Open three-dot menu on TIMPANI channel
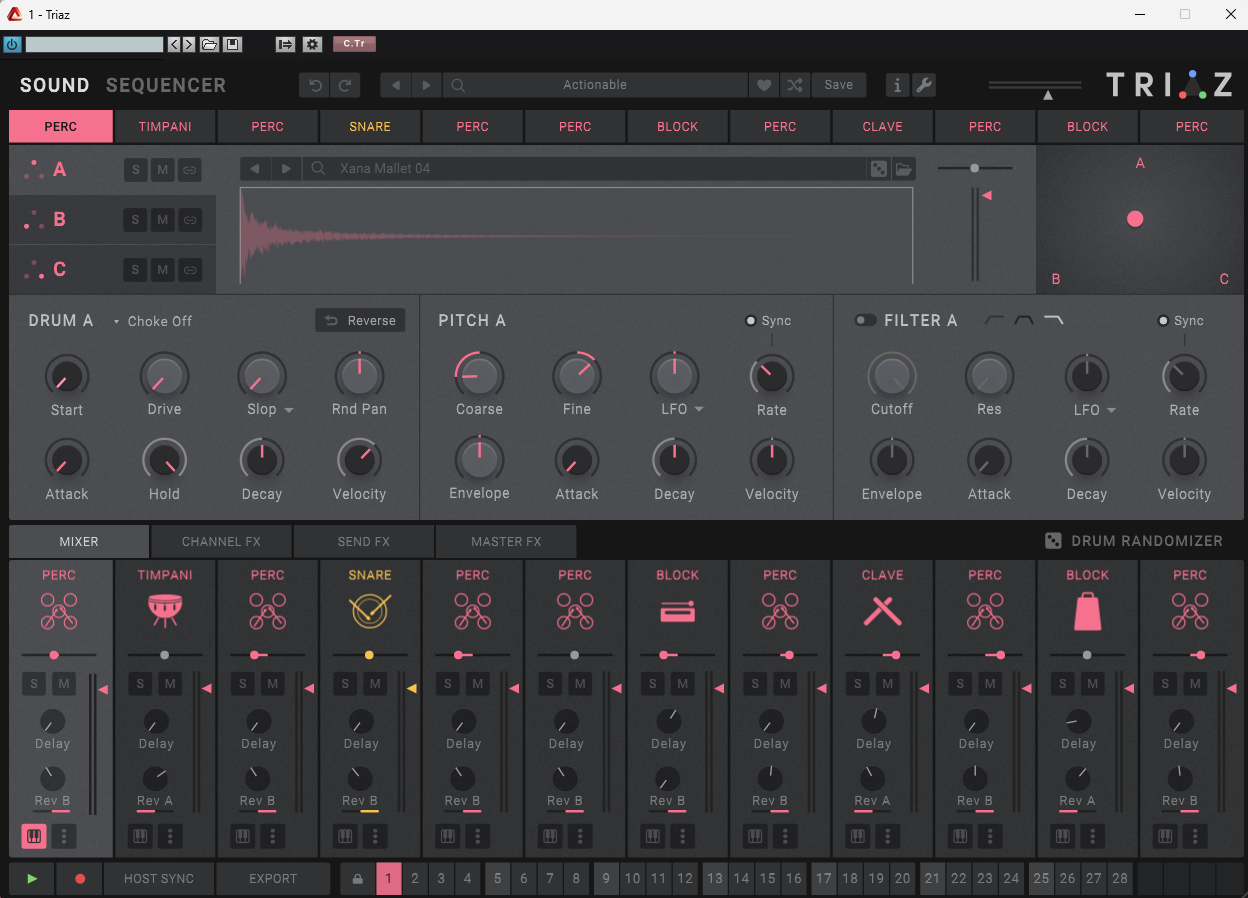Image resolution: width=1248 pixels, height=898 pixels. 169,836
